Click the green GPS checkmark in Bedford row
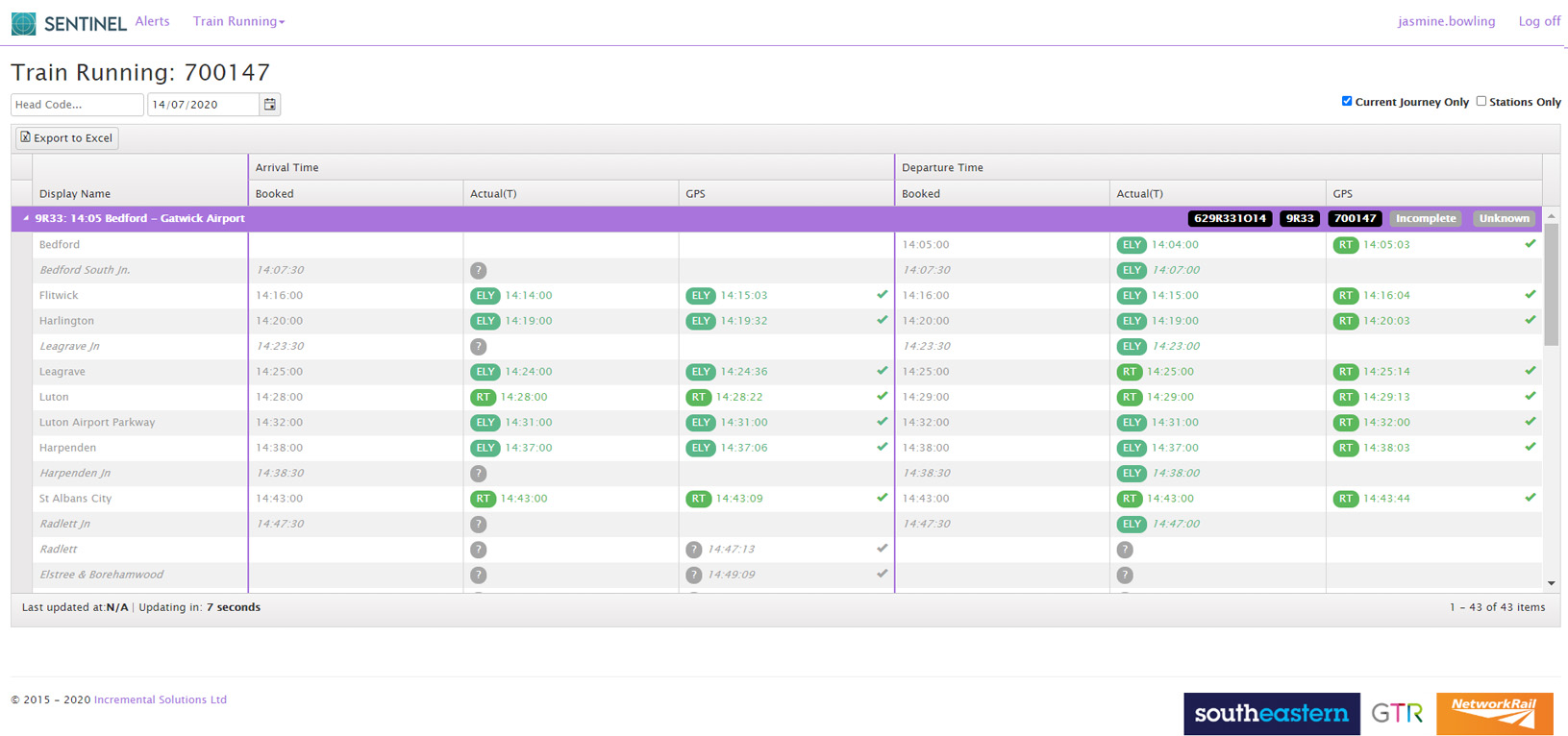The image size is (1568, 736). pos(1530,244)
